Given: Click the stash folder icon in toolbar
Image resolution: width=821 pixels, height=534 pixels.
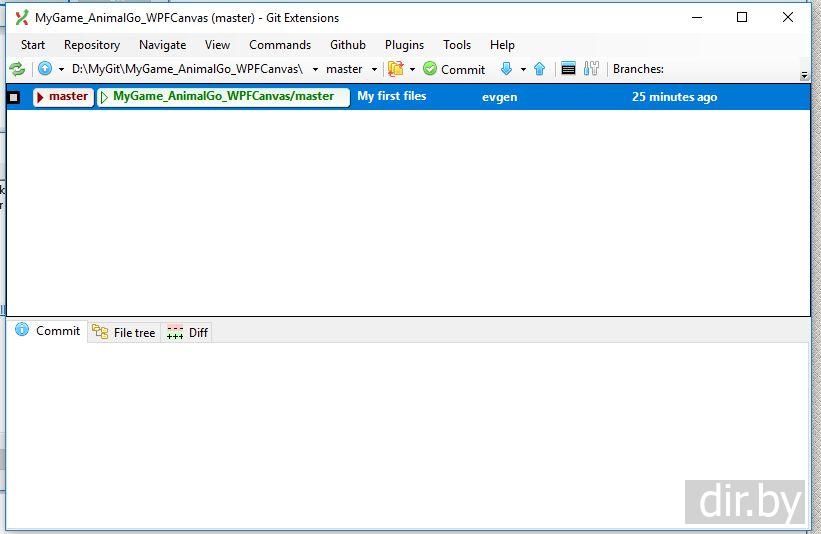Looking at the screenshot, I should 396,69.
